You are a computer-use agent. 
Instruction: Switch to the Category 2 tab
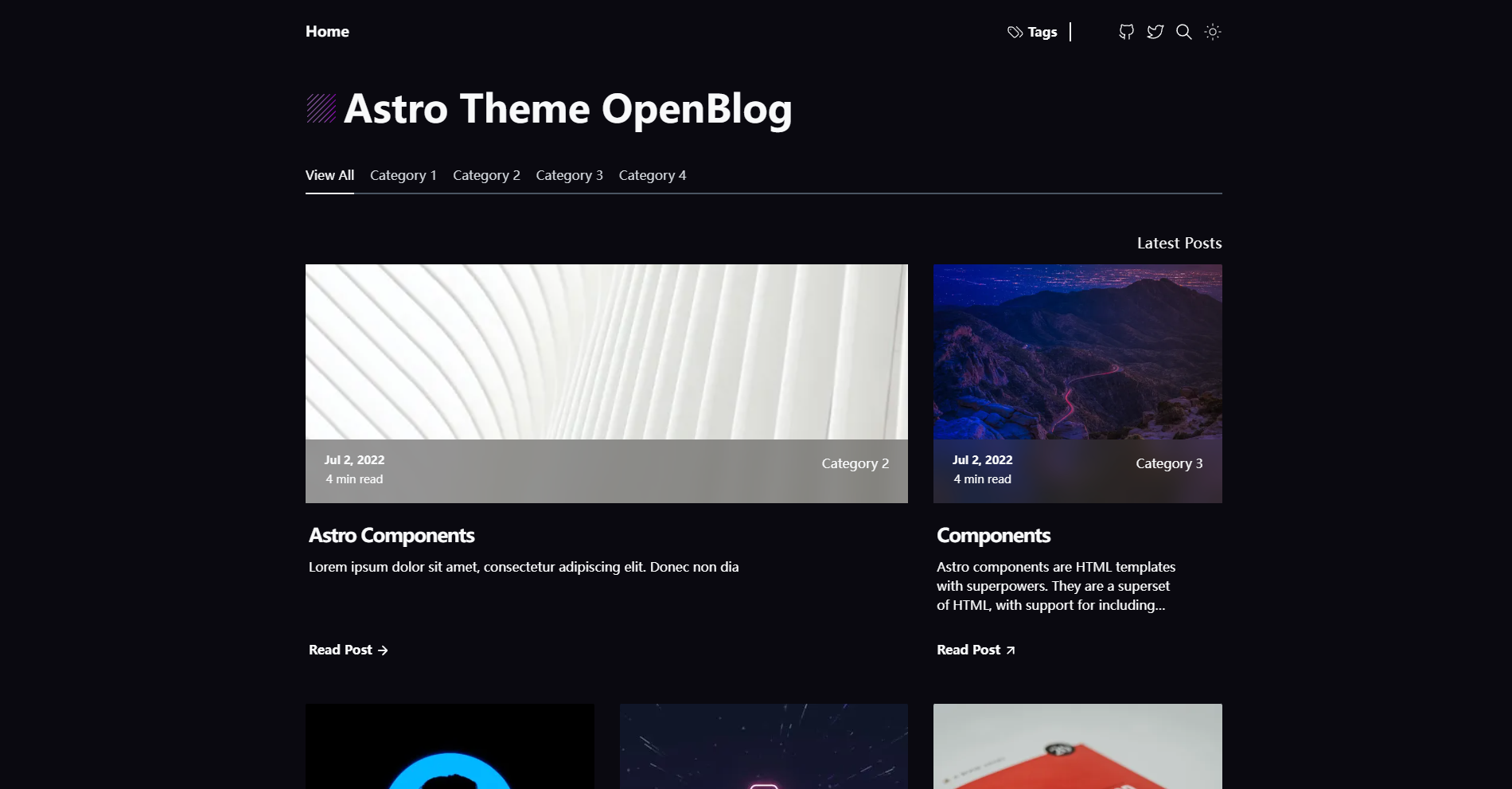pos(486,175)
